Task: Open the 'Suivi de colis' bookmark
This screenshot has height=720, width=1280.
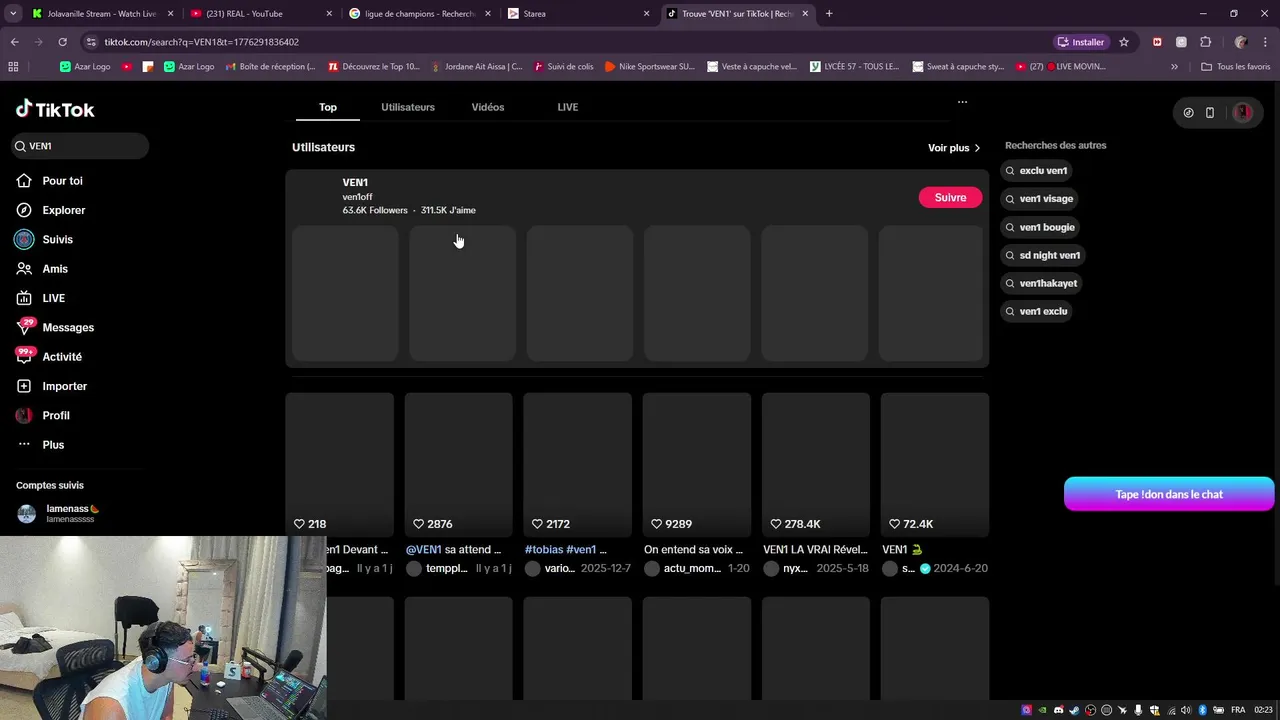Action: pos(563,67)
